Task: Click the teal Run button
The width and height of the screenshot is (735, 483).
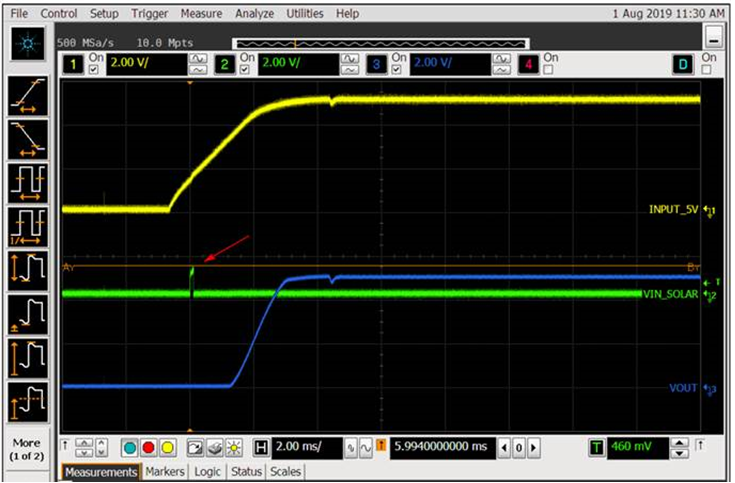Action: click(130, 448)
